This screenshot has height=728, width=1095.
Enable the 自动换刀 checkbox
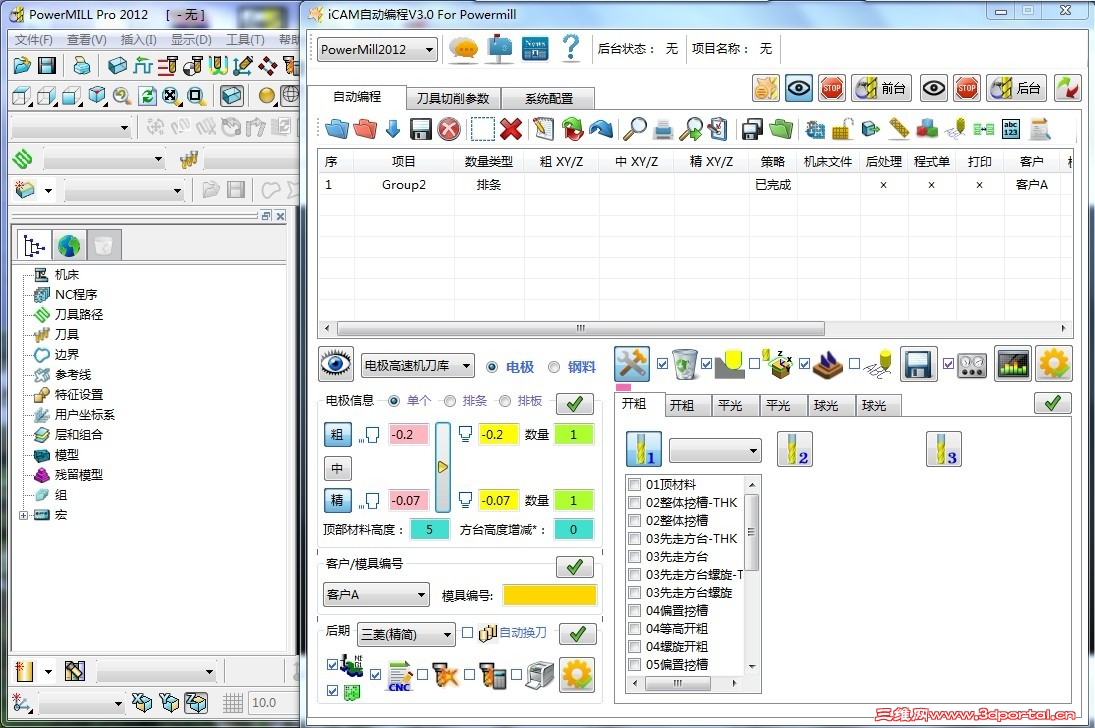[468, 633]
